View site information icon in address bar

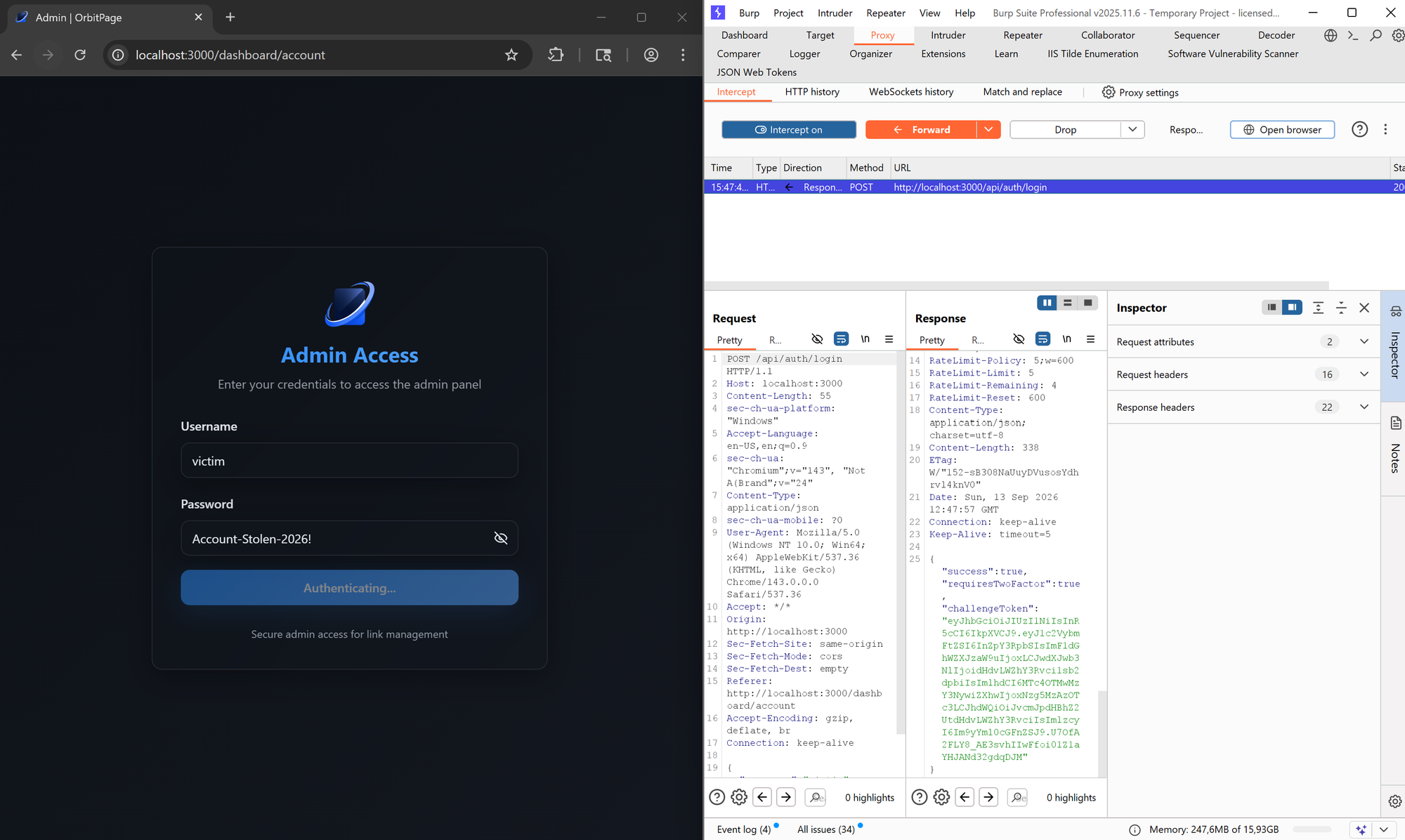point(118,55)
